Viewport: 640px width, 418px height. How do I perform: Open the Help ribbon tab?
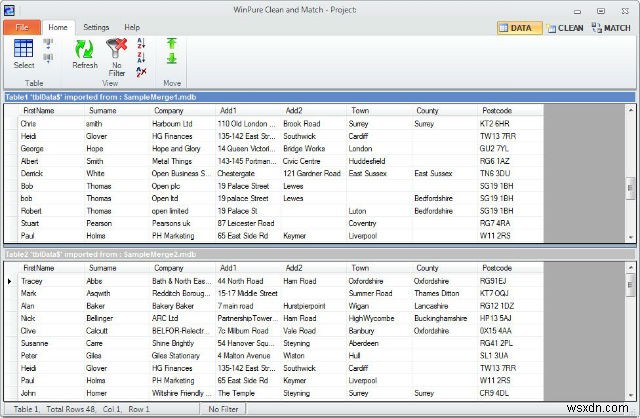(x=132, y=27)
